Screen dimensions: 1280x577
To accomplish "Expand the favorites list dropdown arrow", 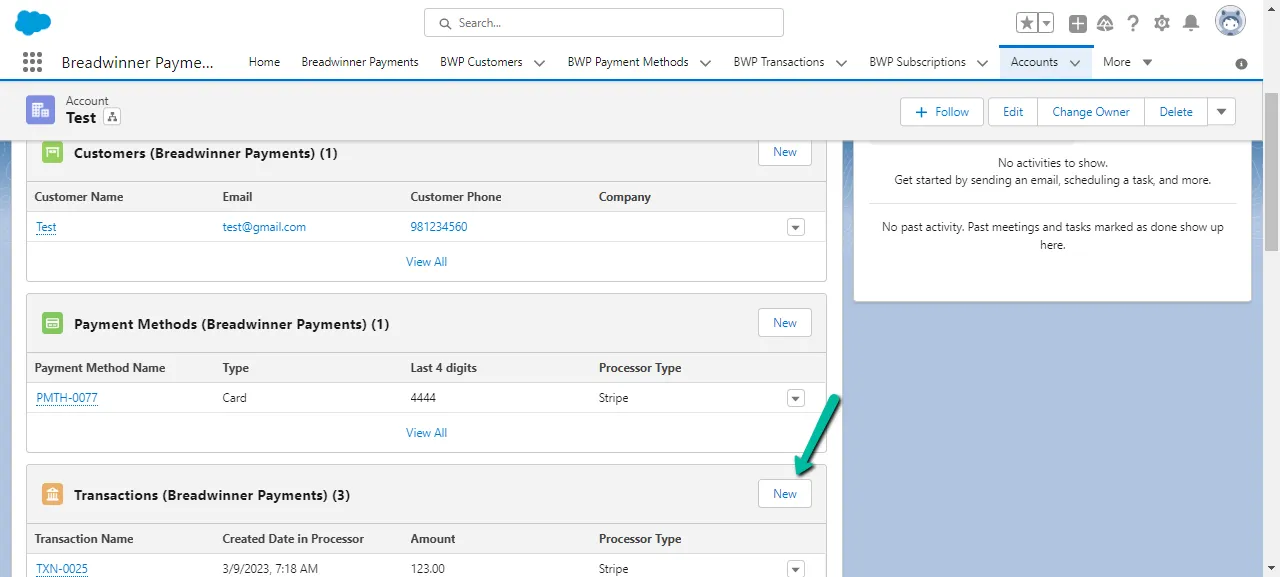I will 1046,23.
